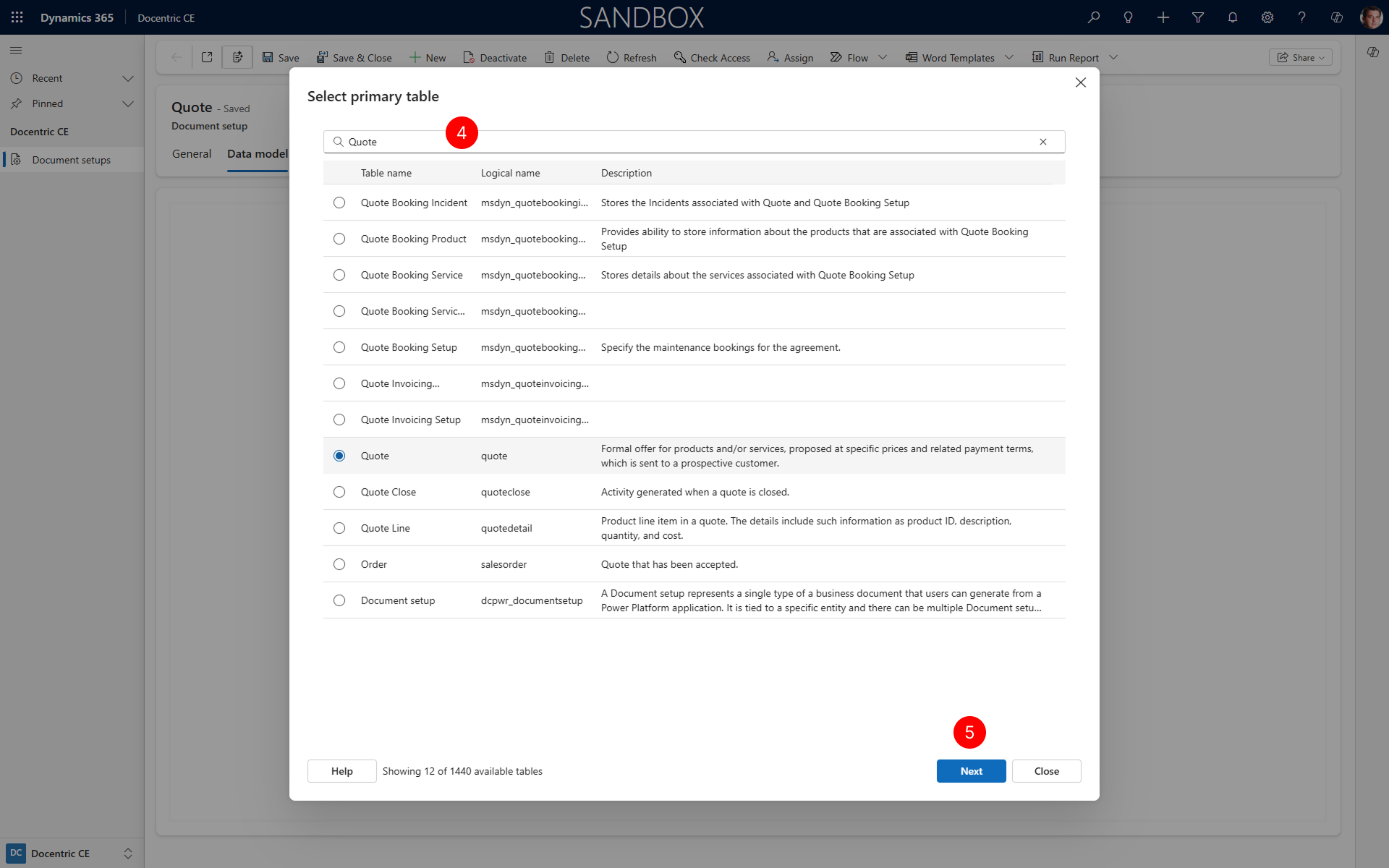Click Check Access command
The image size is (1389, 868).
[712, 57]
